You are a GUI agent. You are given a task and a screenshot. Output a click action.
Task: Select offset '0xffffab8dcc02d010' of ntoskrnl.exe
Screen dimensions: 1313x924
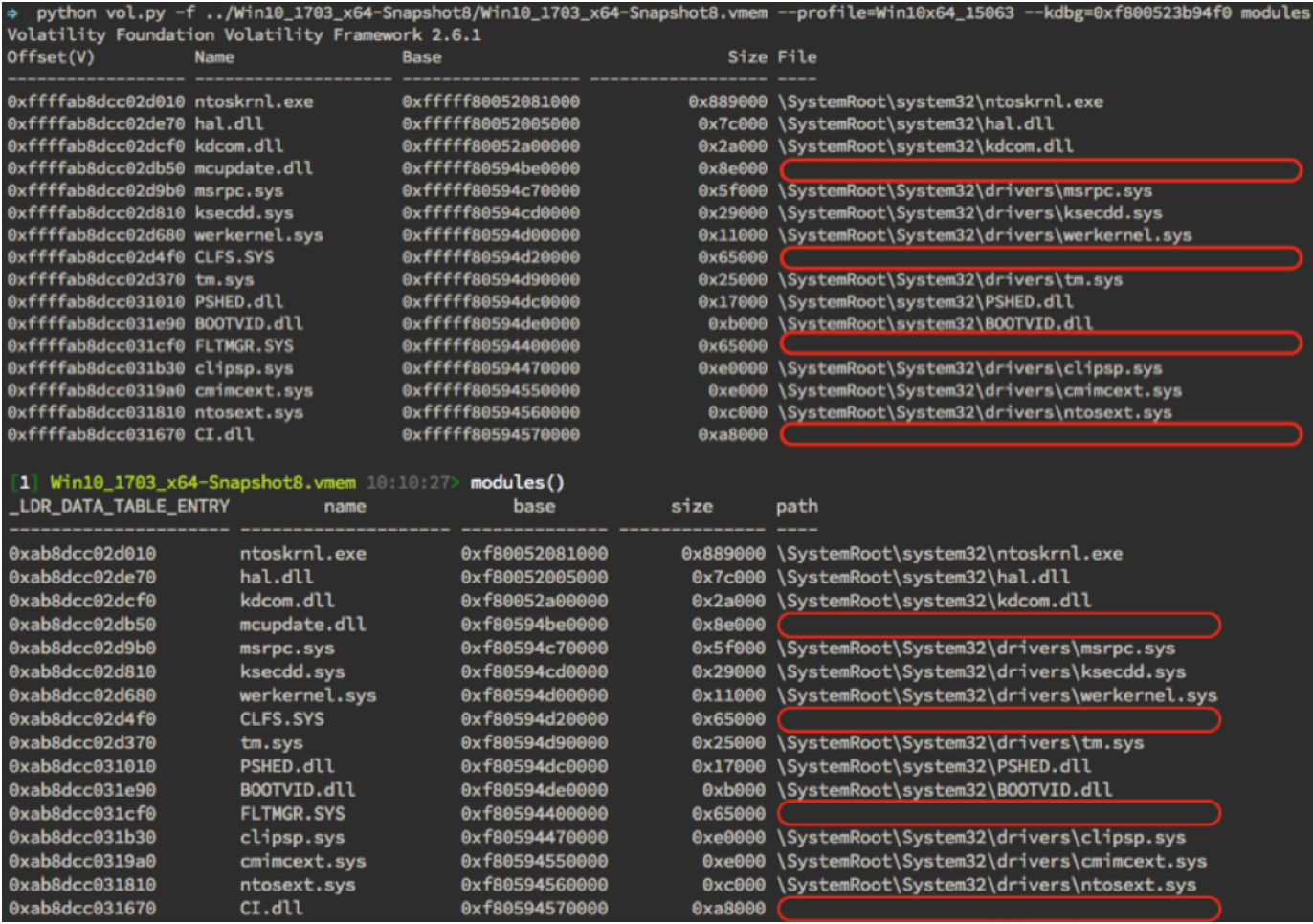click(96, 101)
